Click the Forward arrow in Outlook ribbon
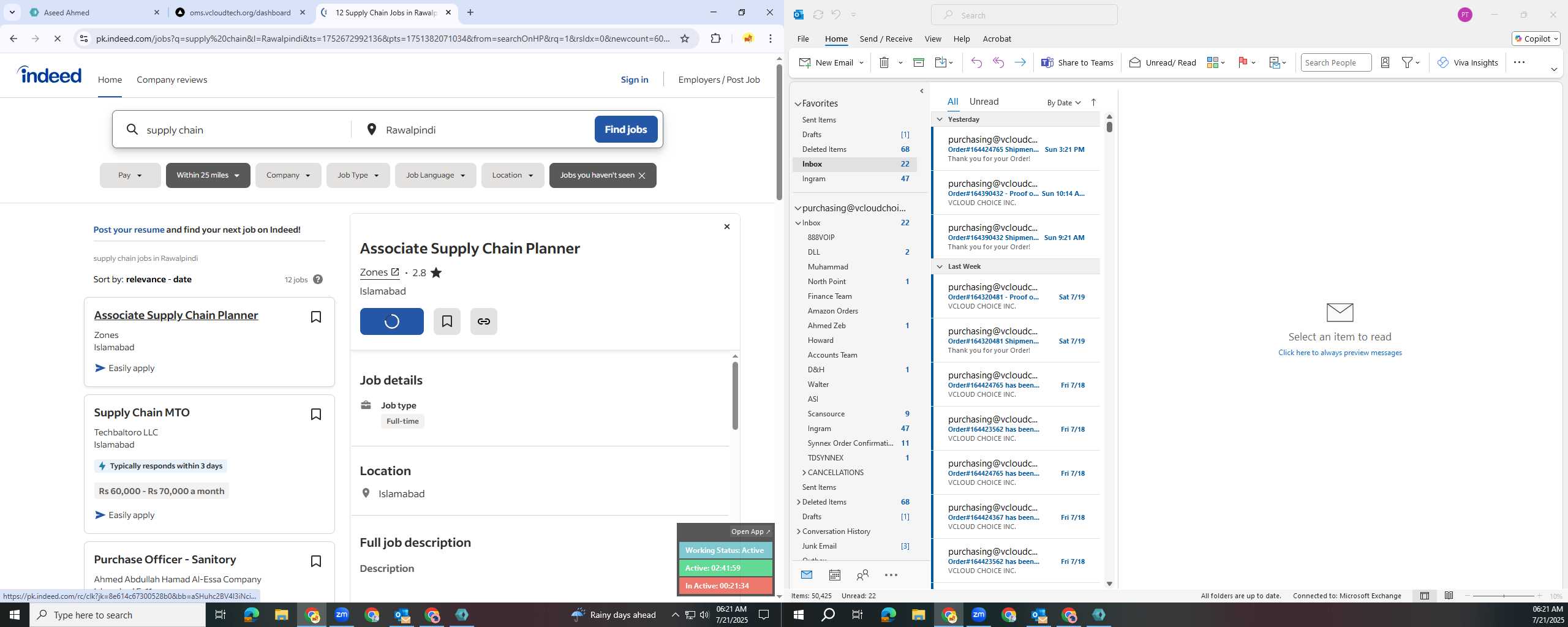 point(1020,62)
